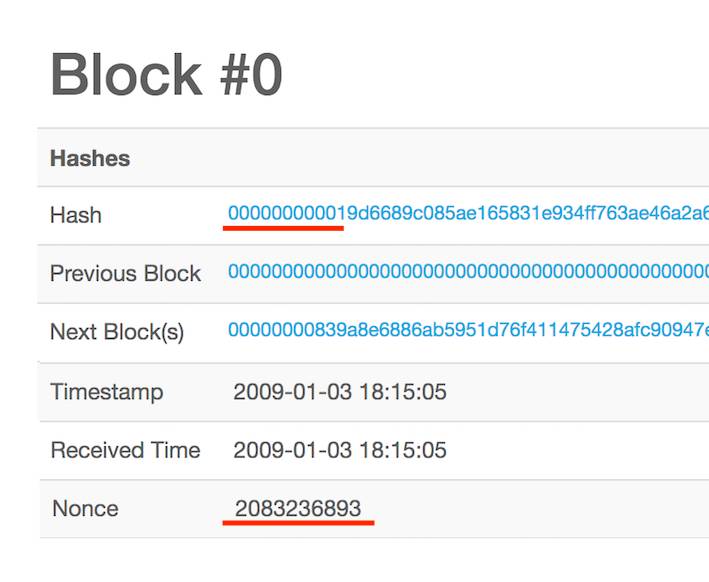The width and height of the screenshot is (709, 582).
Task: Click the red underline beneath the nonce value
Action: click(298, 523)
